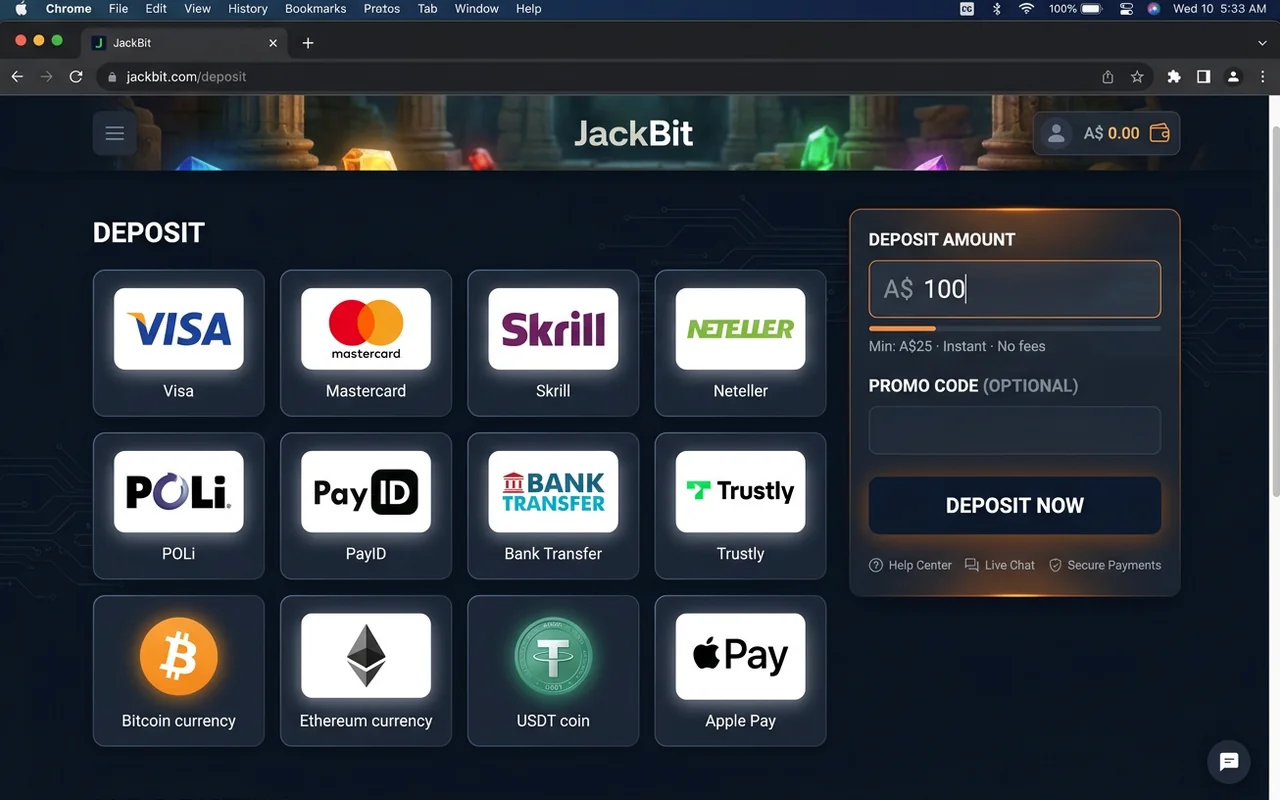Viewport: 1280px width, 800px height.
Task: Choose Ethereum currency deposit
Action: coord(366,670)
